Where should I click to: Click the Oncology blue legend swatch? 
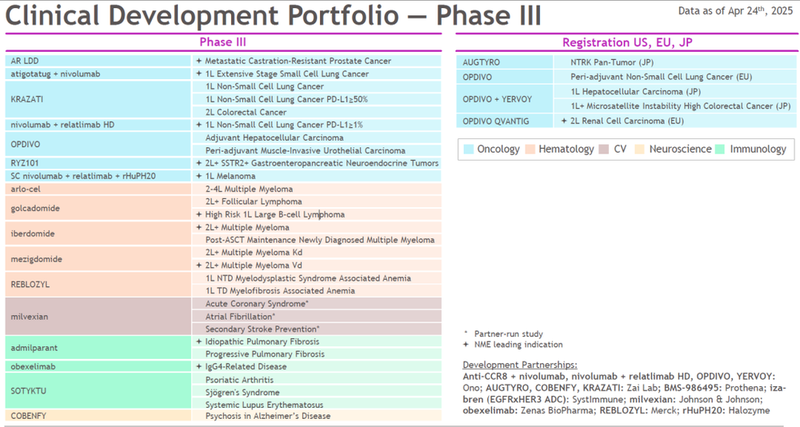tap(468, 149)
